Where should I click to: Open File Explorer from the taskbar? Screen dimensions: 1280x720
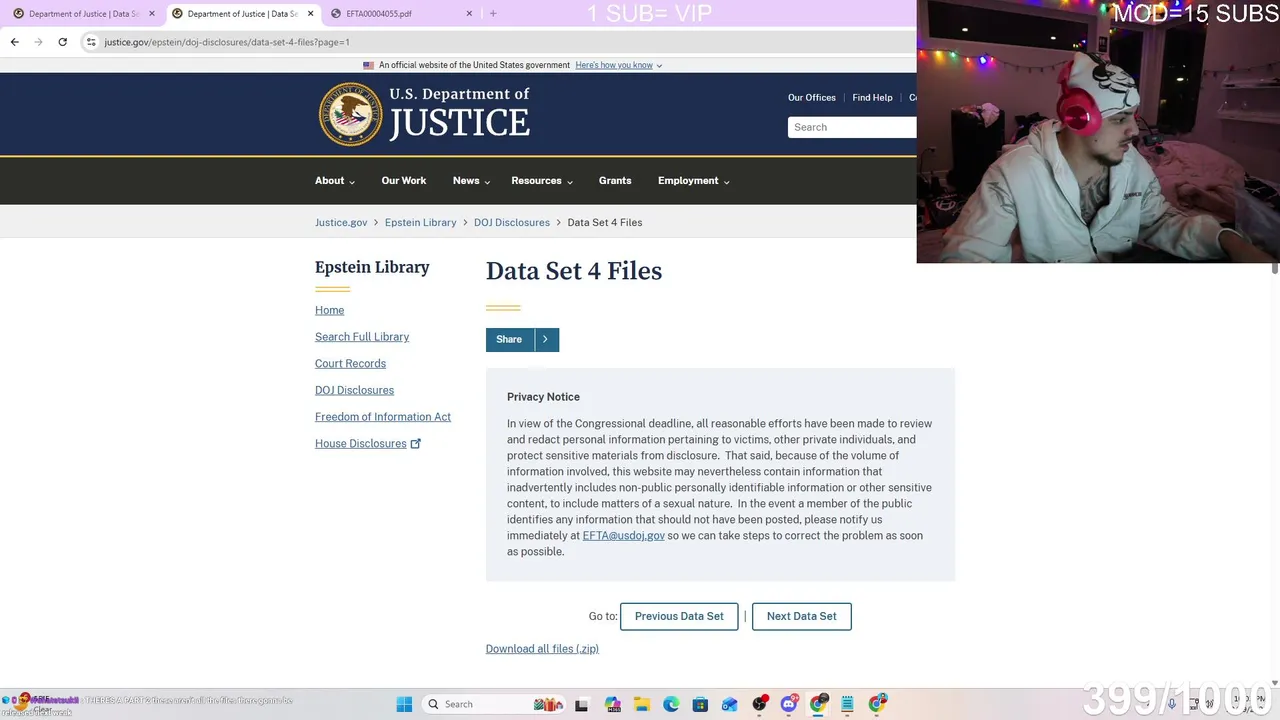(642, 704)
